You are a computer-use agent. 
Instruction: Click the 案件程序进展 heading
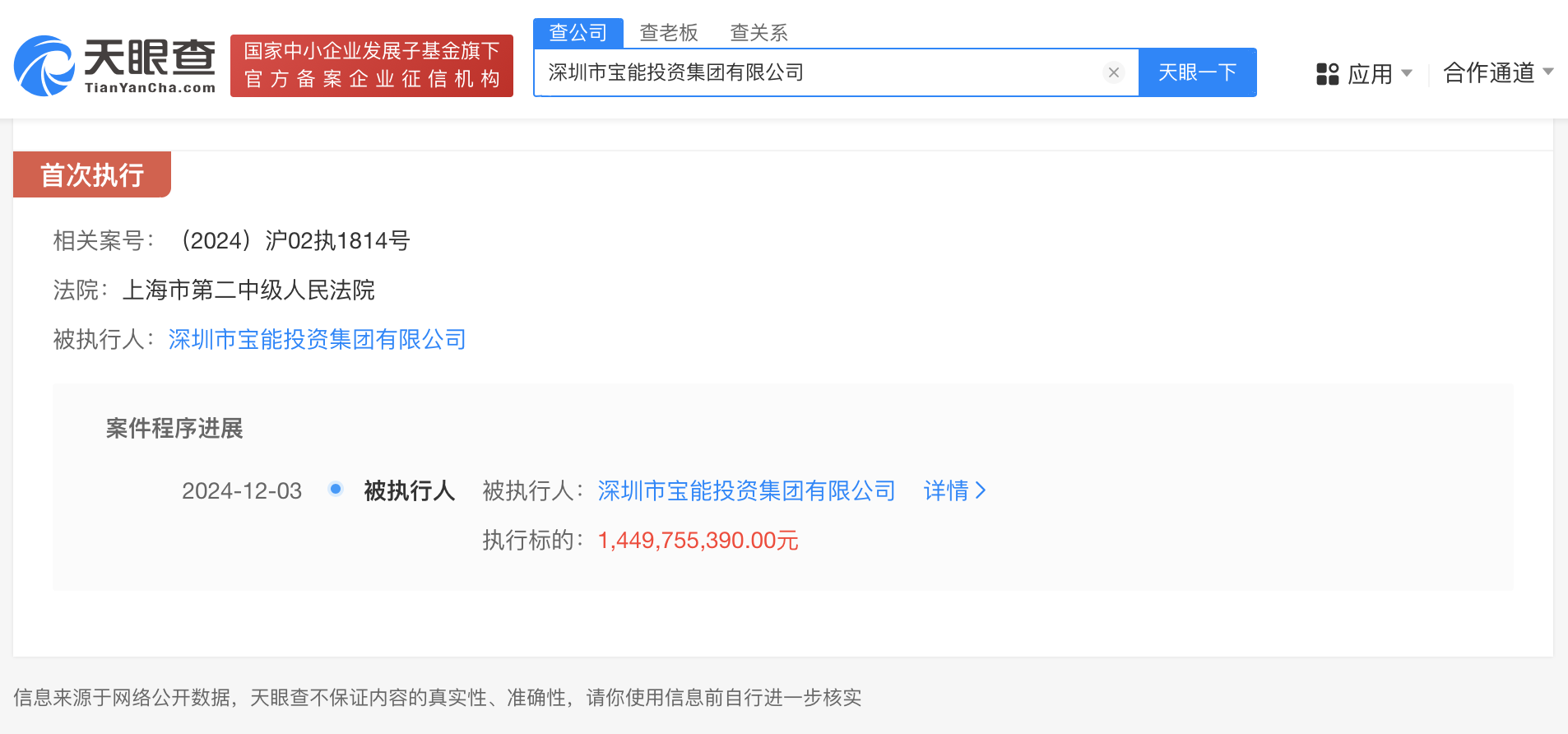pos(174,428)
